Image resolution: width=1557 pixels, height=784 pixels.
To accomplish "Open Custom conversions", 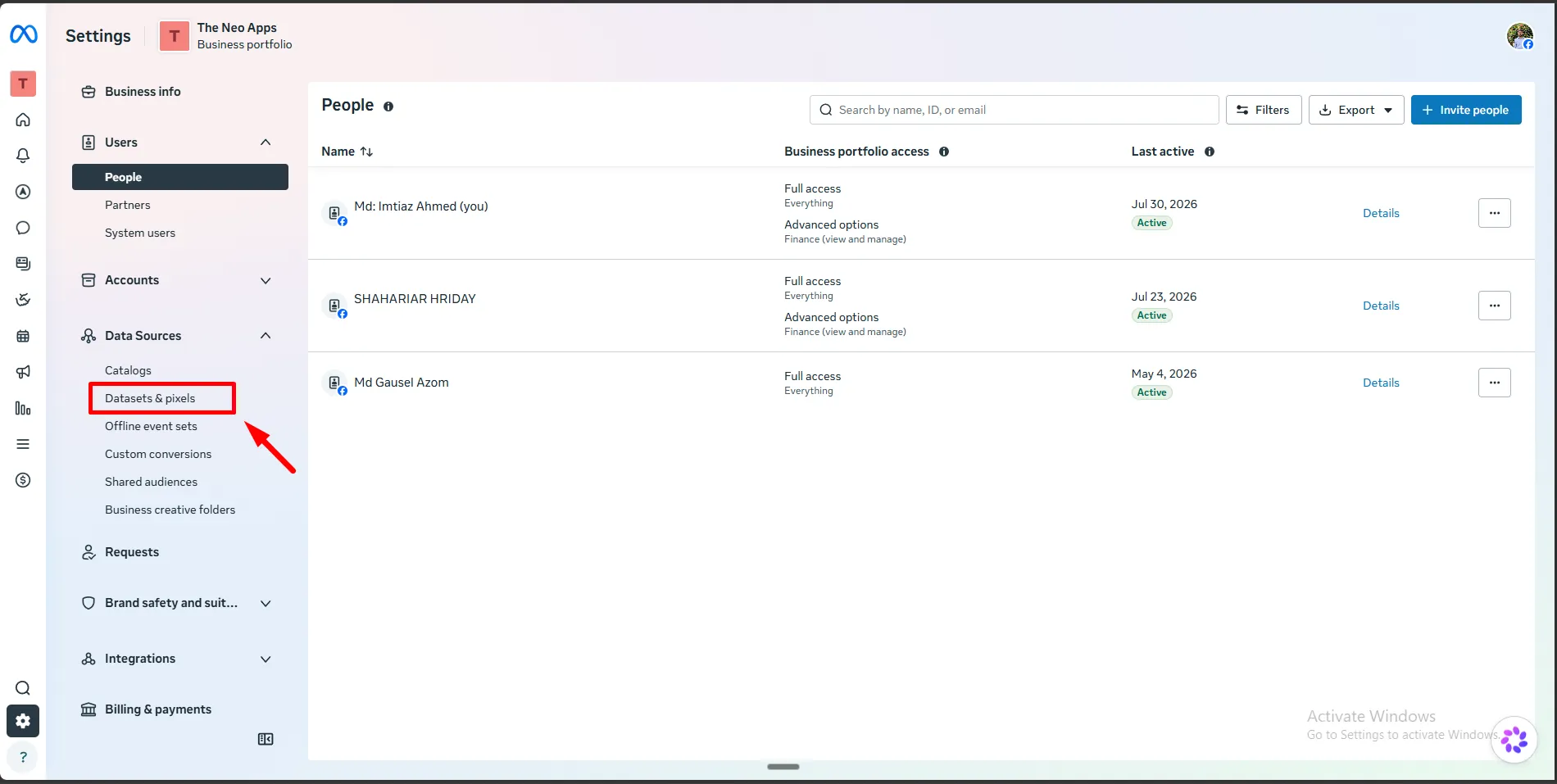I will [x=158, y=454].
